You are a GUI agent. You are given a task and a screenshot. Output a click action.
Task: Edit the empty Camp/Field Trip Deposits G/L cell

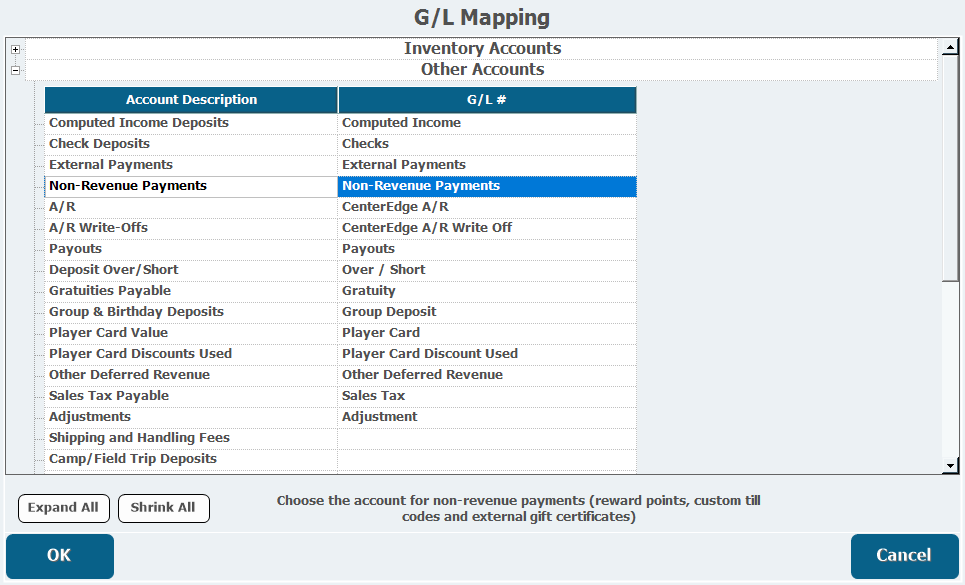click(487, 459)
